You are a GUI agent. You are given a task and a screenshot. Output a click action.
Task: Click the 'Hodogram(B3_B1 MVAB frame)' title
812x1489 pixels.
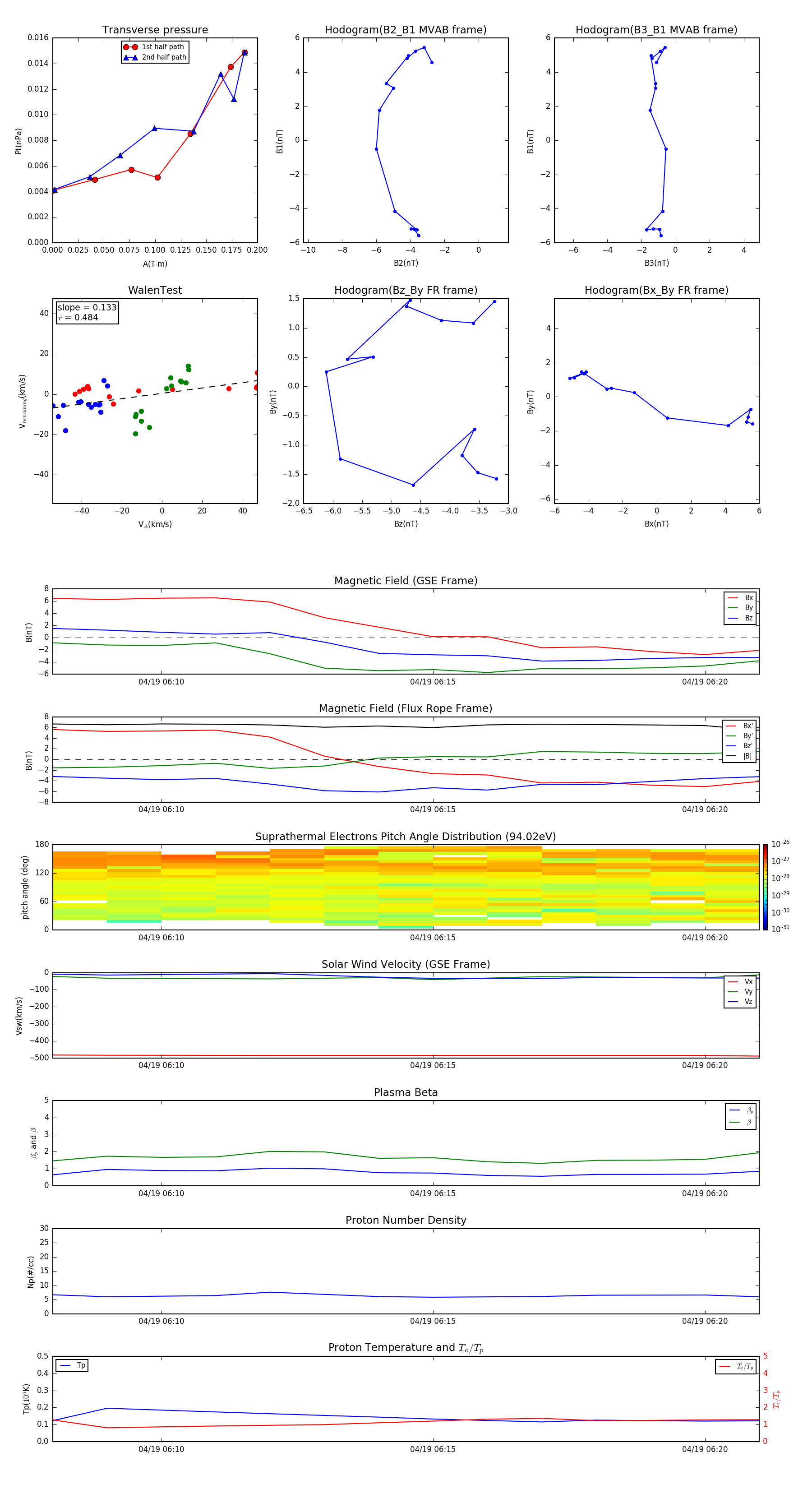pyautogui.click(x=656, y=30)
